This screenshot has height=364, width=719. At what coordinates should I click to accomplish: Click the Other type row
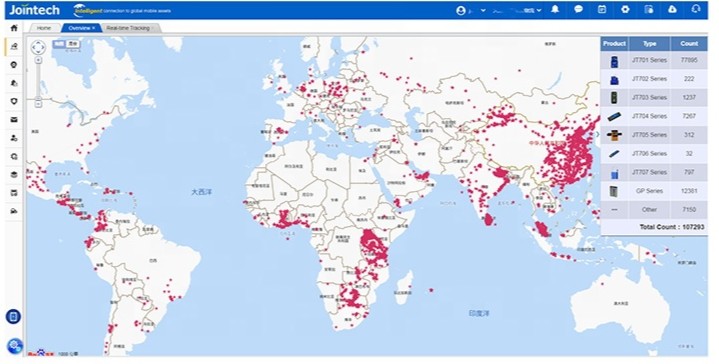tap(654, 210)
